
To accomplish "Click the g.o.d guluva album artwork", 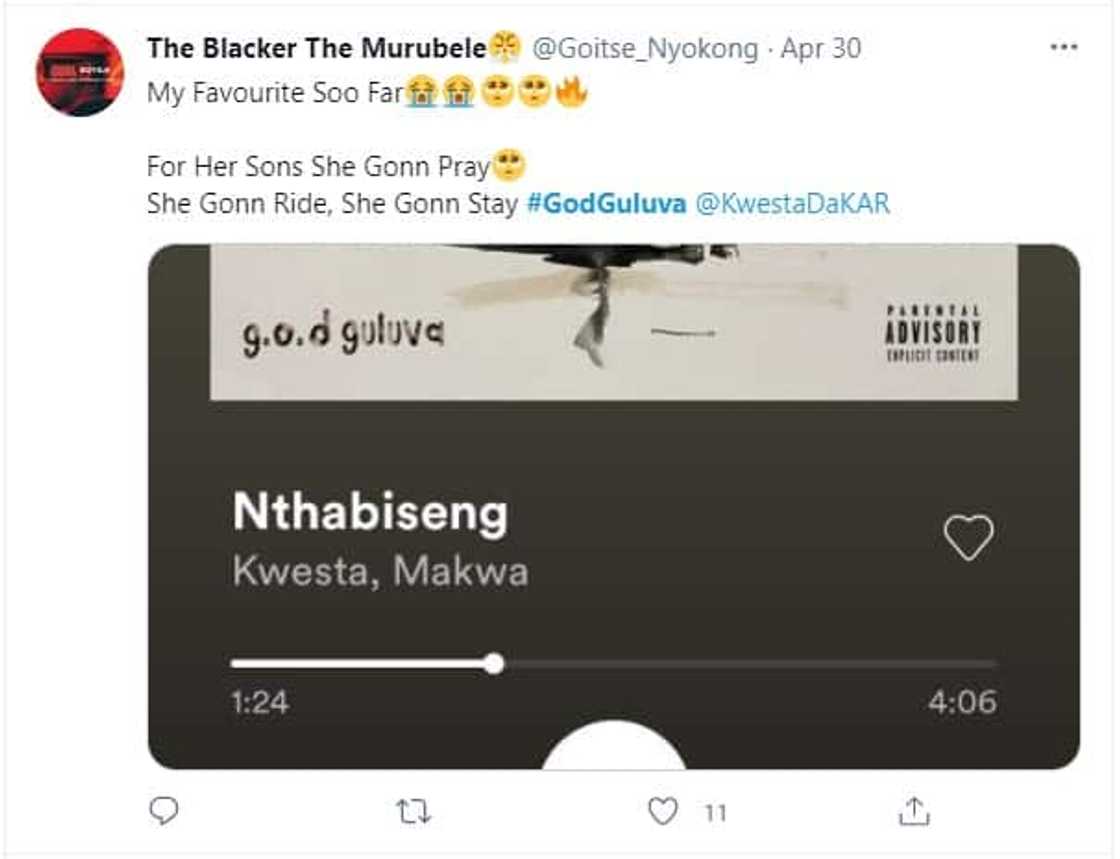I will [x=613, y=322].
